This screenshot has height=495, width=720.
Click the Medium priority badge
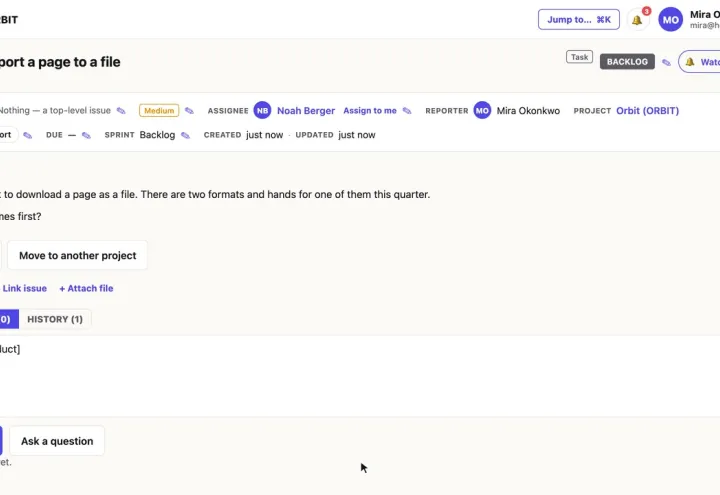159,111
